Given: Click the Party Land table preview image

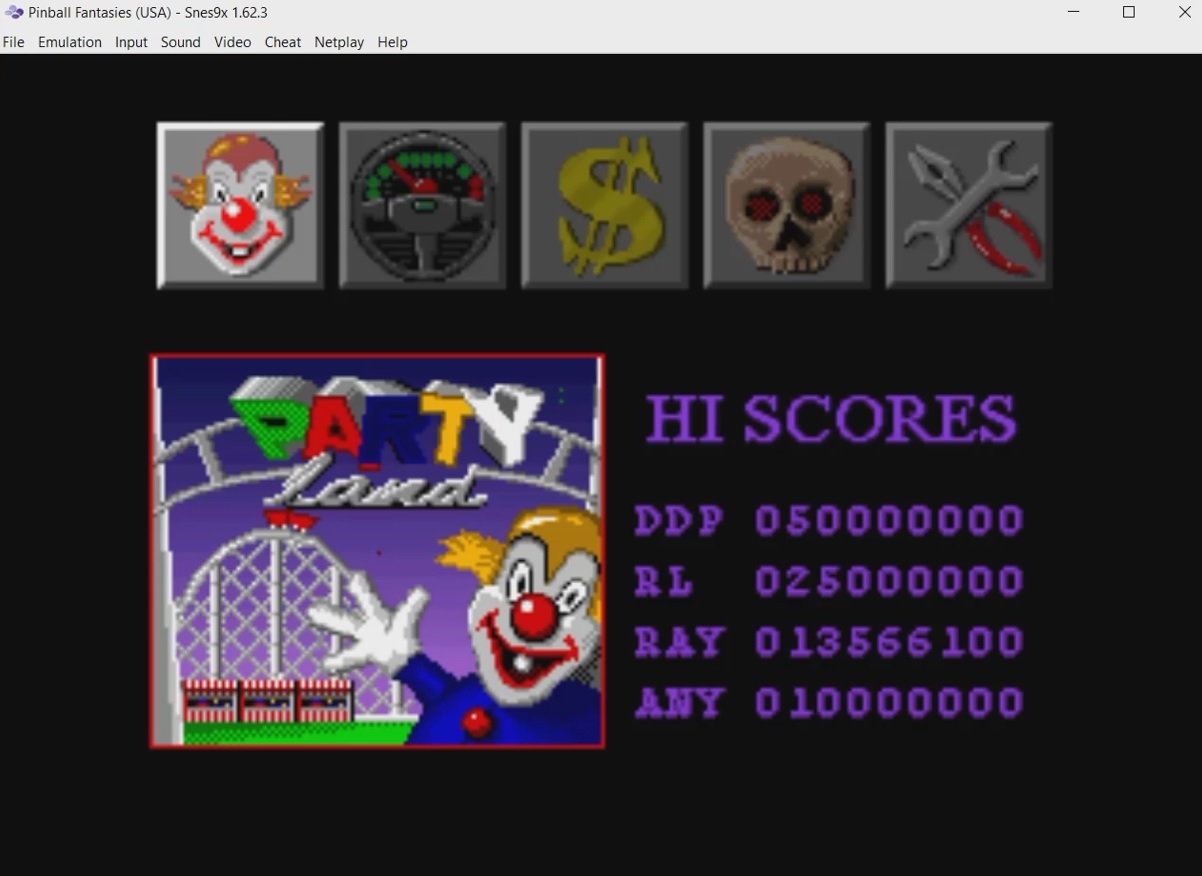Looking at the screenshot, I should pyautogui.click(x=377, y=551).
